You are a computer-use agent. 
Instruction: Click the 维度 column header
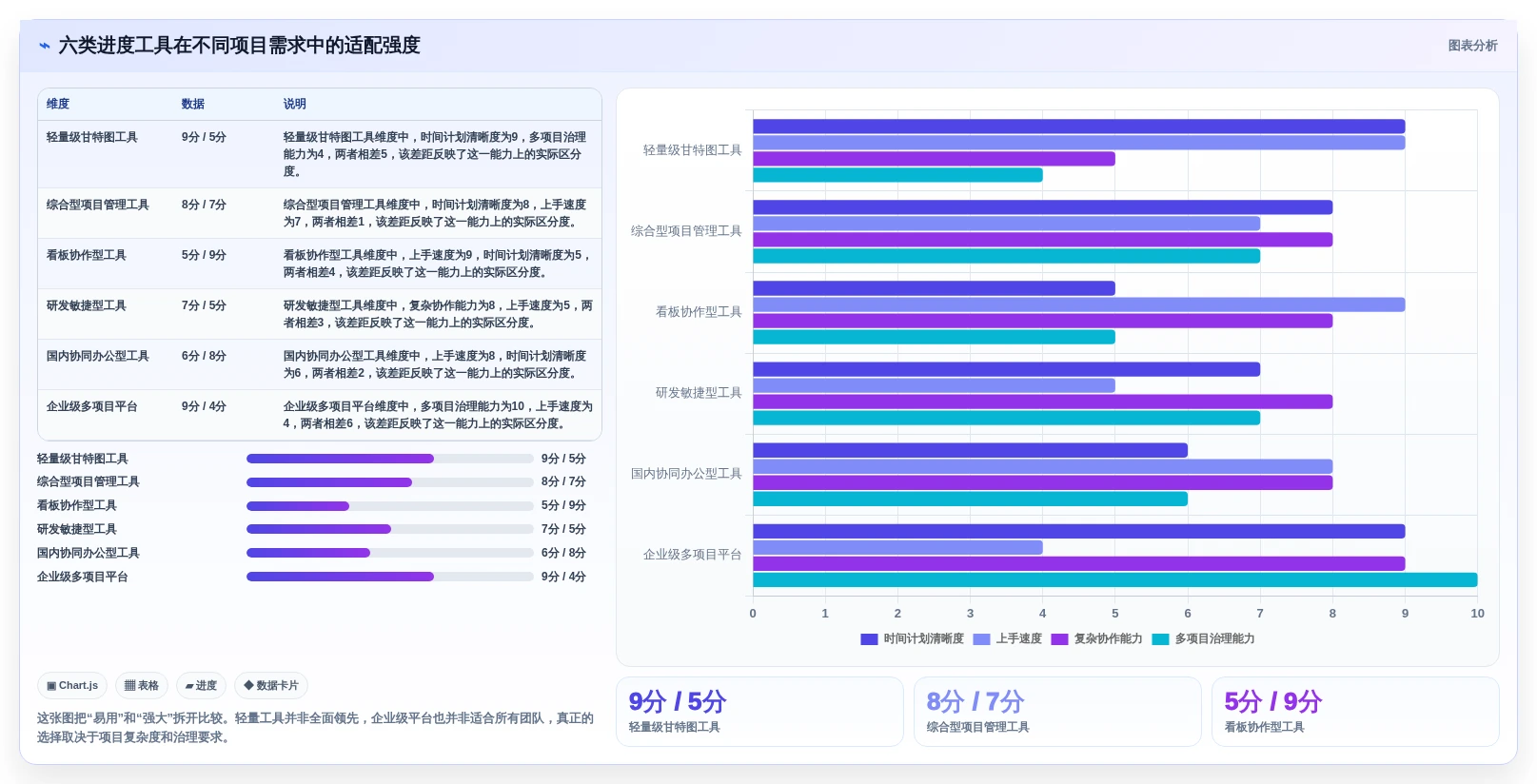(58, 104)
